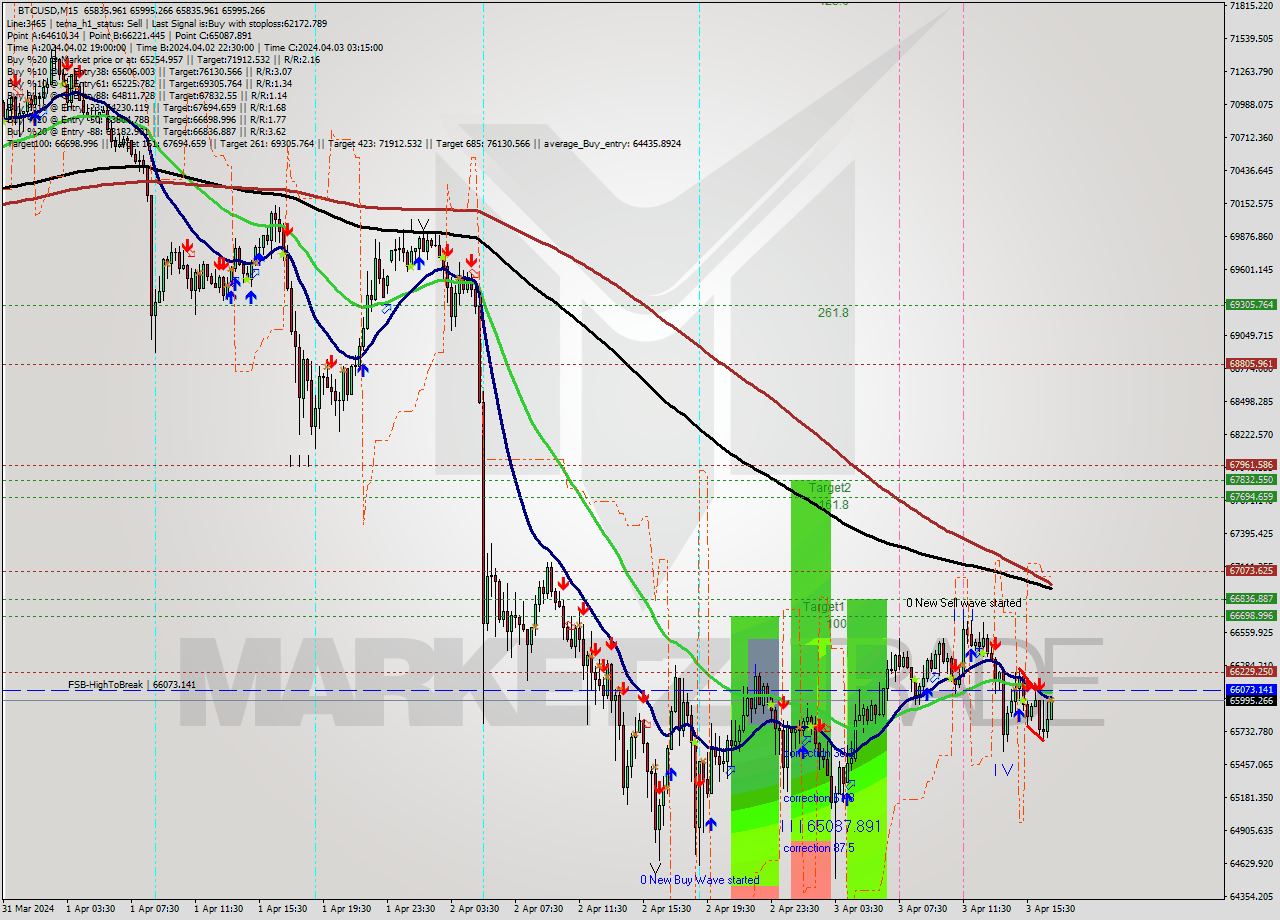Screen dimensions: 1280x920
Task: Click the 67395.200 price axis label
Action: click(1250, 534)
